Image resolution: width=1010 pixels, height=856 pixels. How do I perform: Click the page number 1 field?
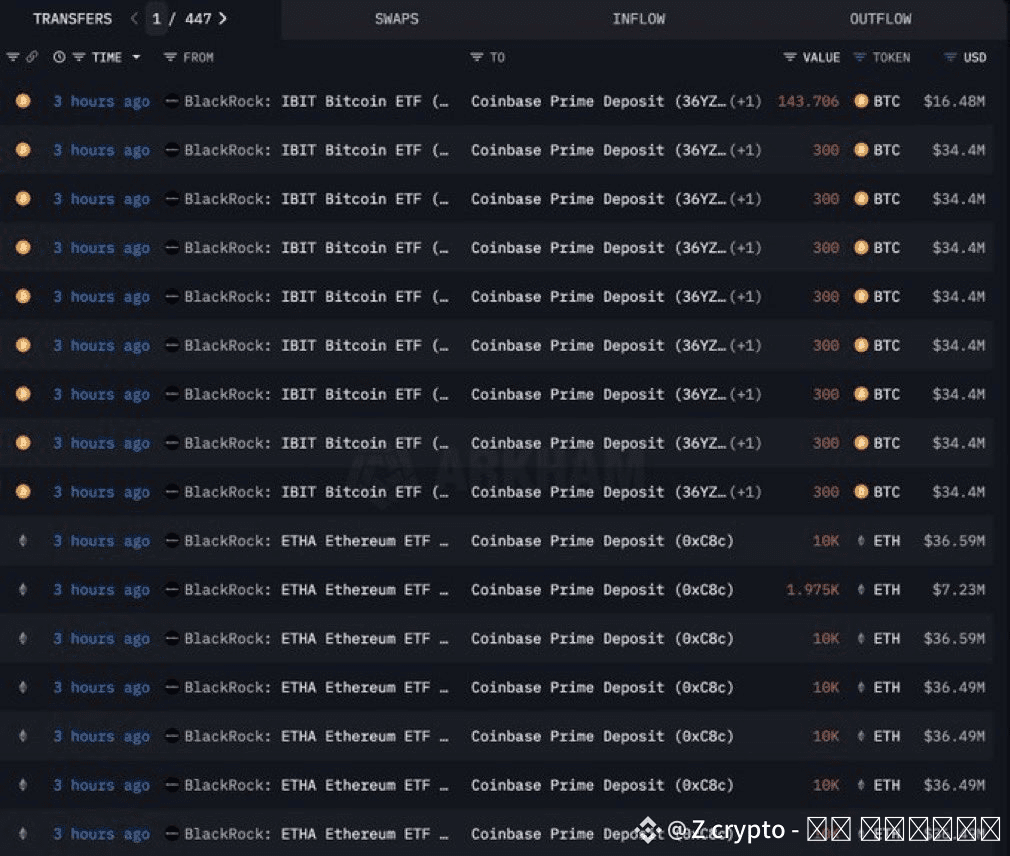(157, 19)
